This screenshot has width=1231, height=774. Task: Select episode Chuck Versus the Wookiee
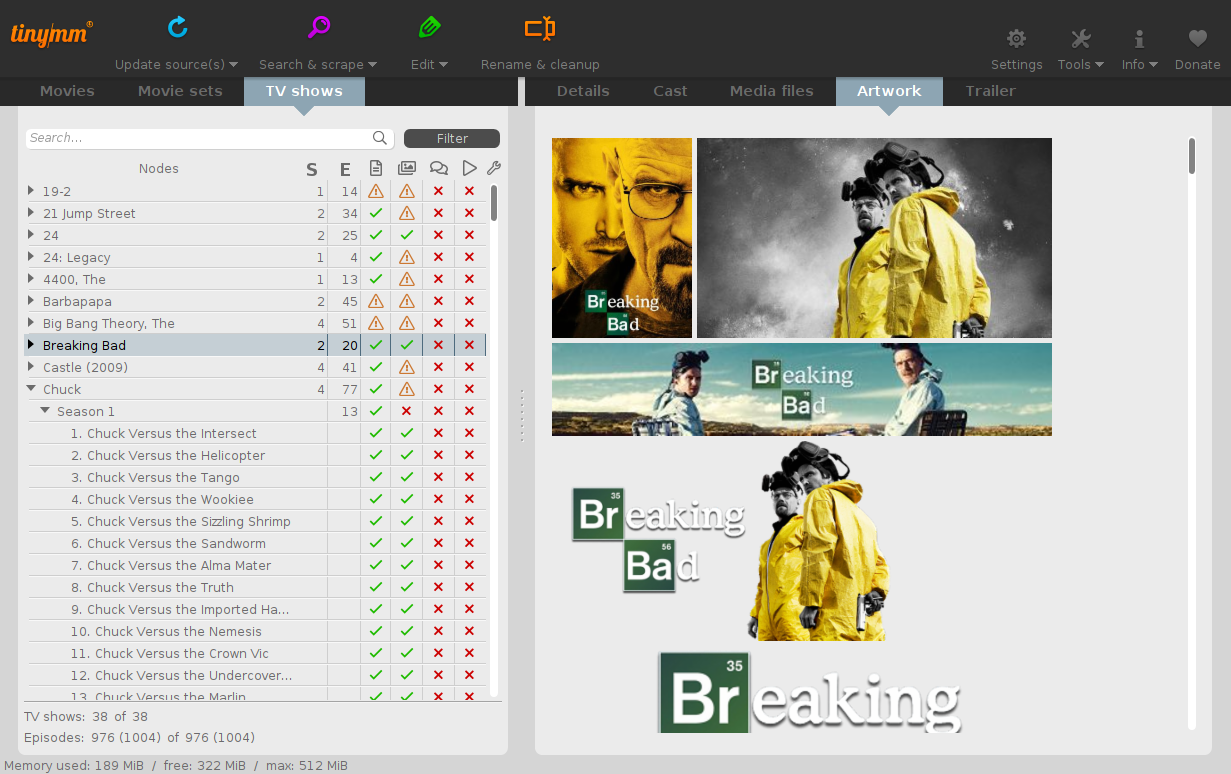pyautogui.click(x=162, y=499)
